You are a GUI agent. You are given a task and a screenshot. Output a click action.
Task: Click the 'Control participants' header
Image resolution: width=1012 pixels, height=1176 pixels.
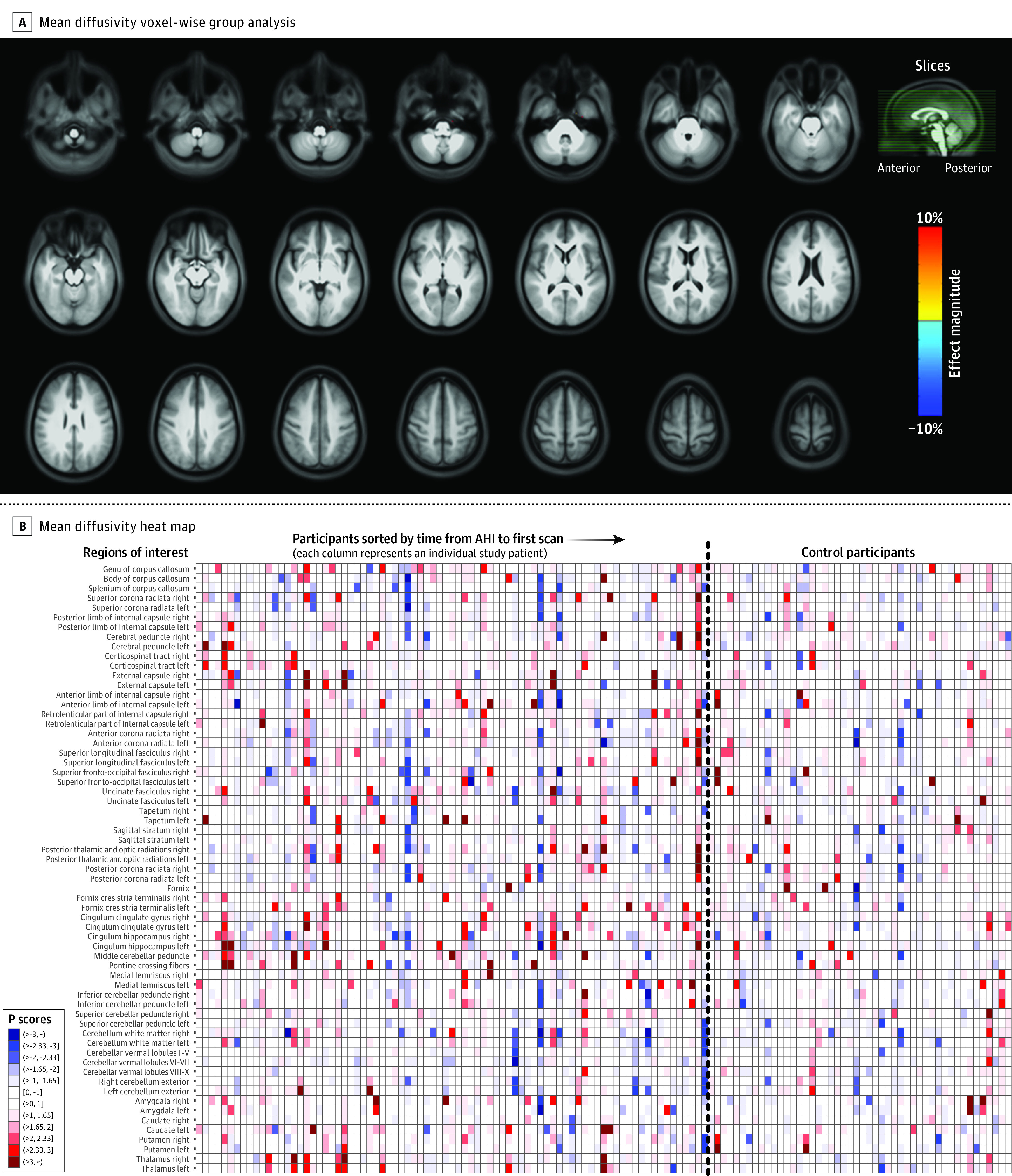point(858,553)
